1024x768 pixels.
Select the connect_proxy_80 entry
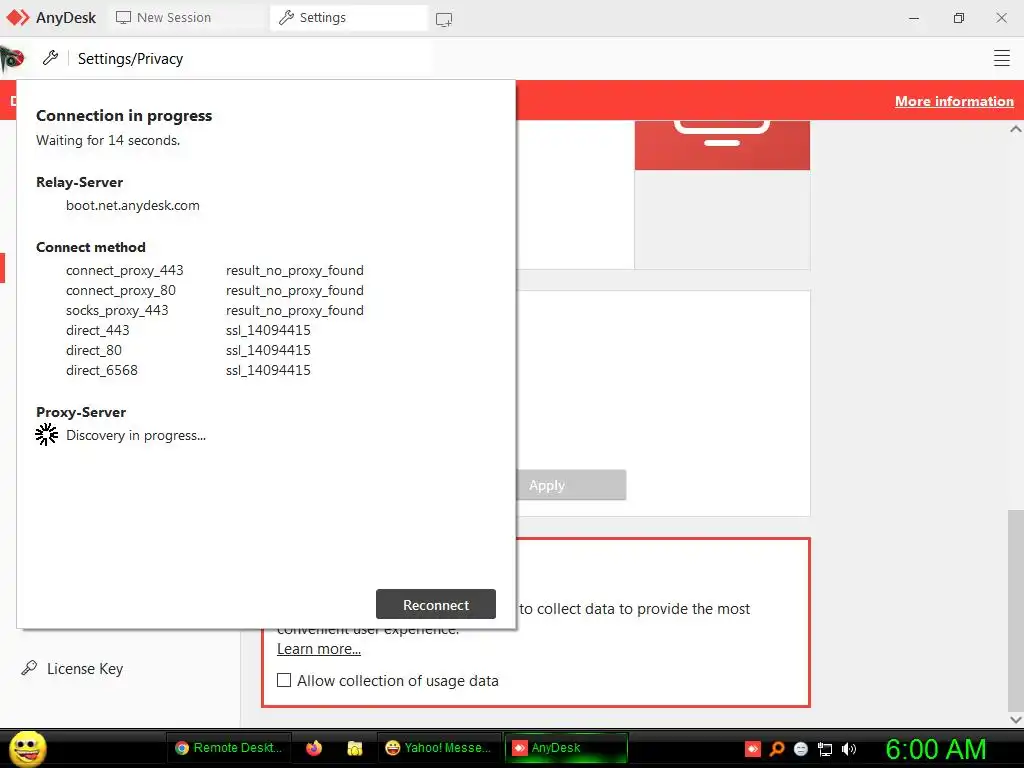click(x=121, y=290)
